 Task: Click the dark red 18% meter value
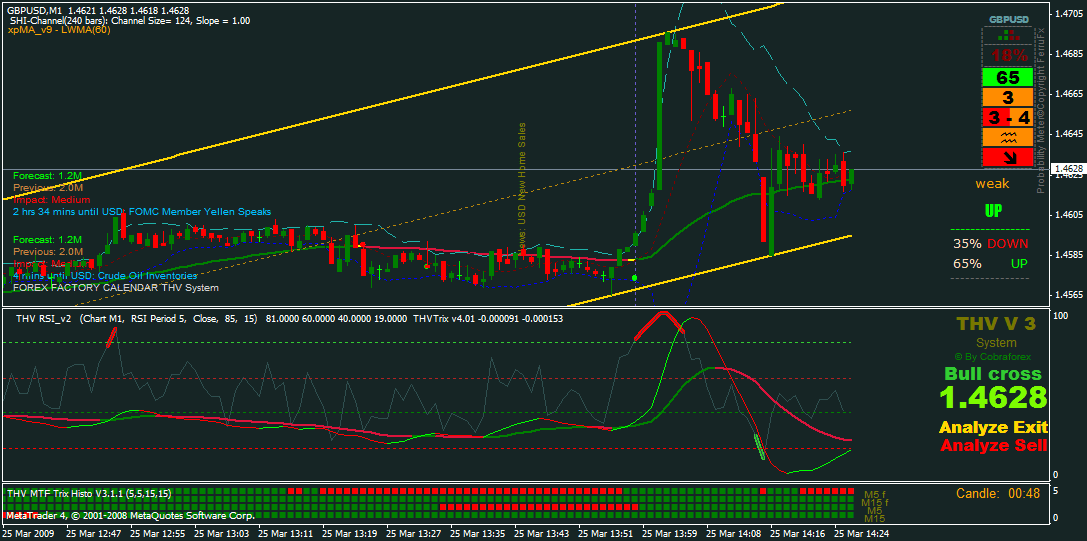[1007, 55]
